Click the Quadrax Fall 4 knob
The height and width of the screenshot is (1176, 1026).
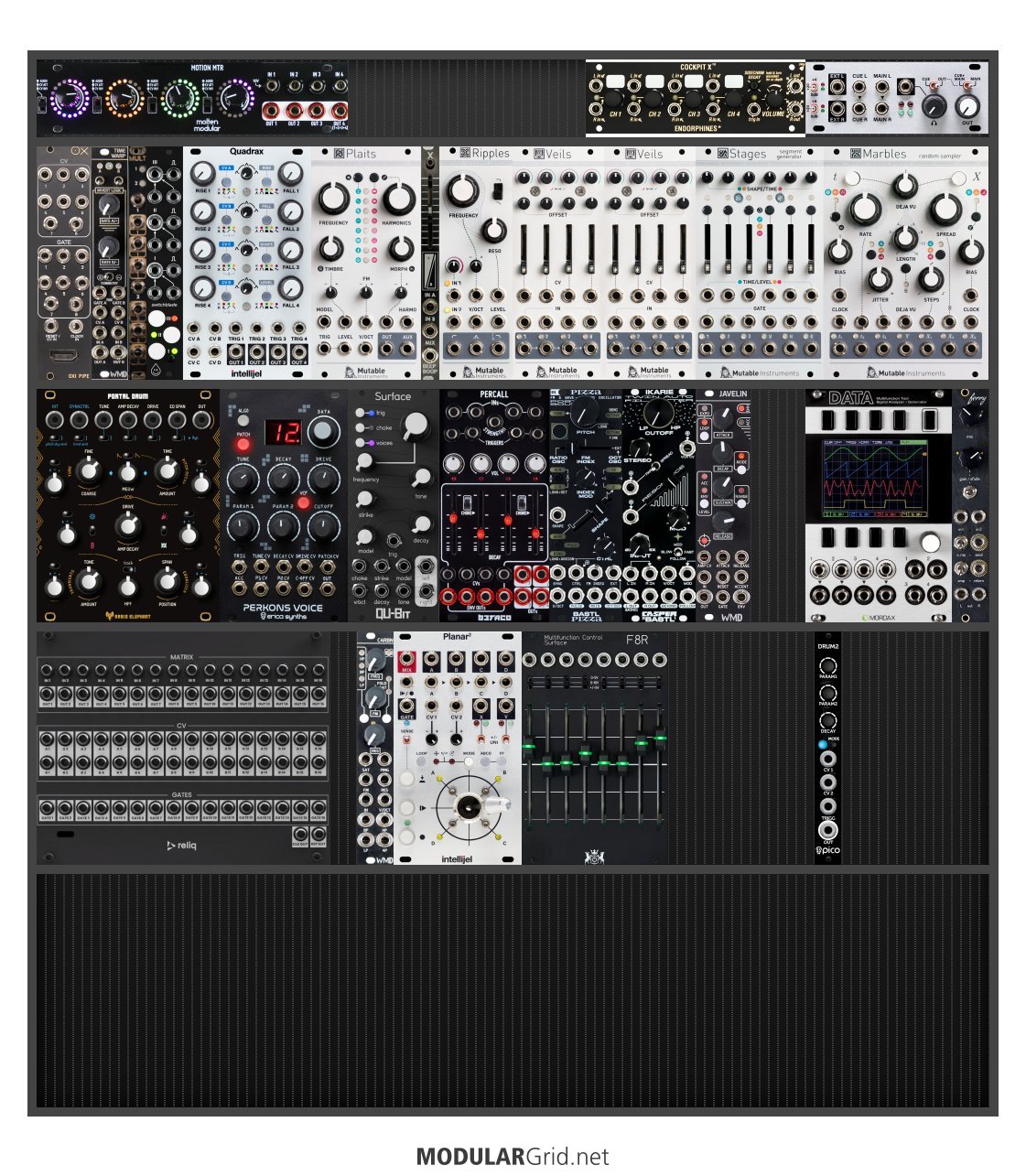click(x=290, y=287)
